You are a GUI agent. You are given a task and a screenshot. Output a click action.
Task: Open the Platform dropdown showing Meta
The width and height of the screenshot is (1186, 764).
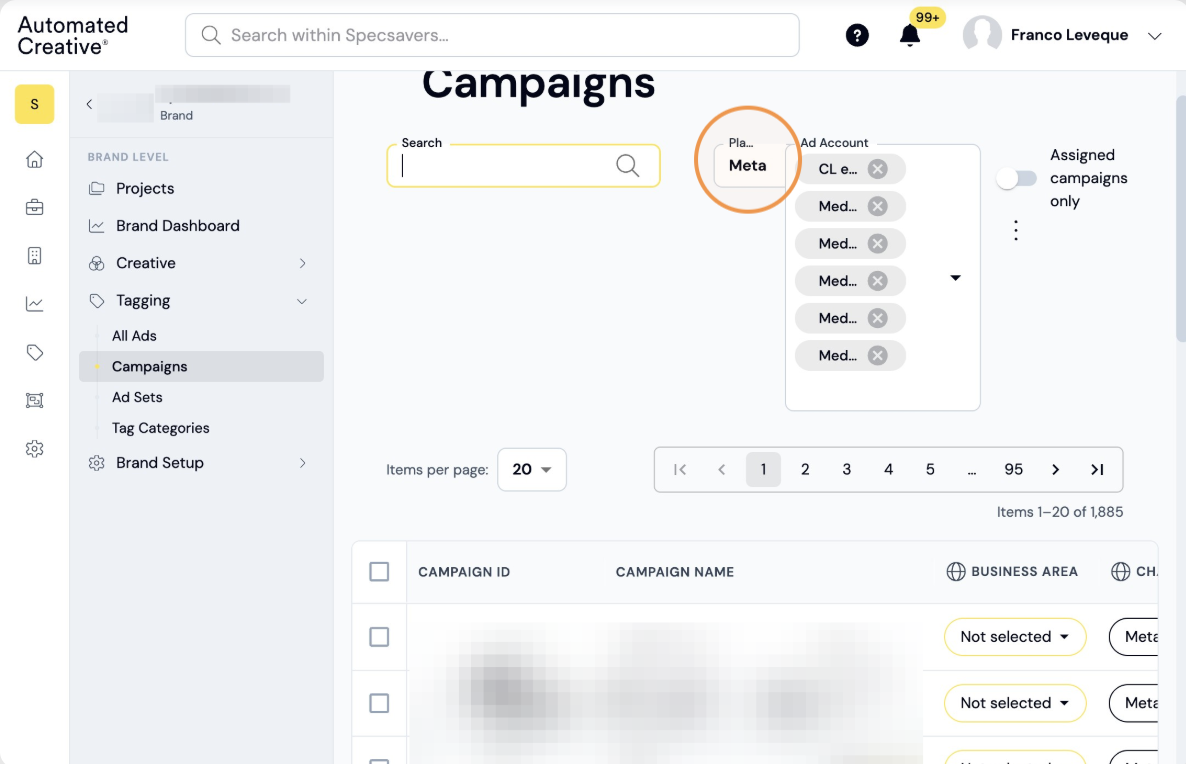click(747, 166)
